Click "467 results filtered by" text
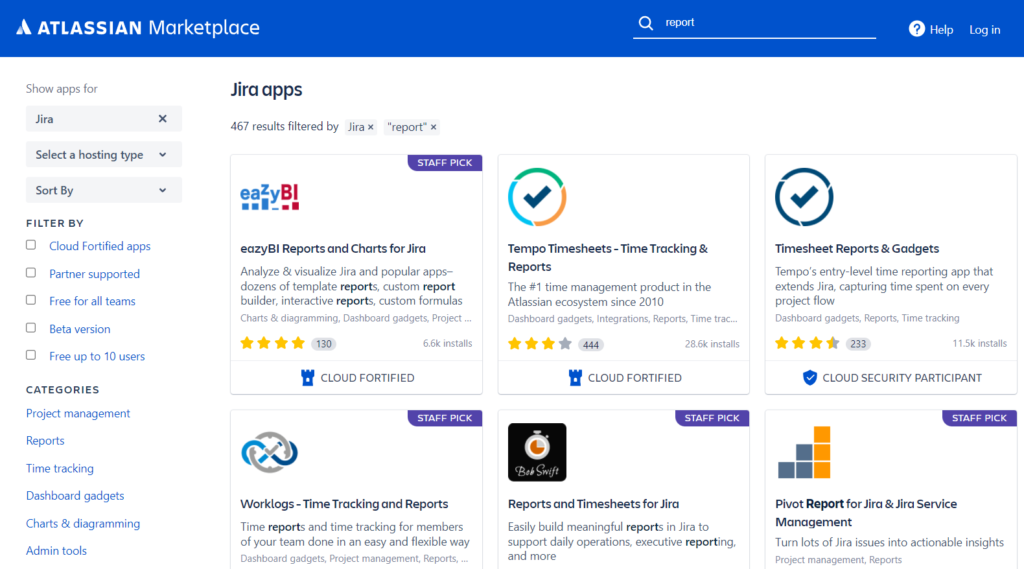The width and height of the screenshot is (1024, 569). click(x=284, y=126)
